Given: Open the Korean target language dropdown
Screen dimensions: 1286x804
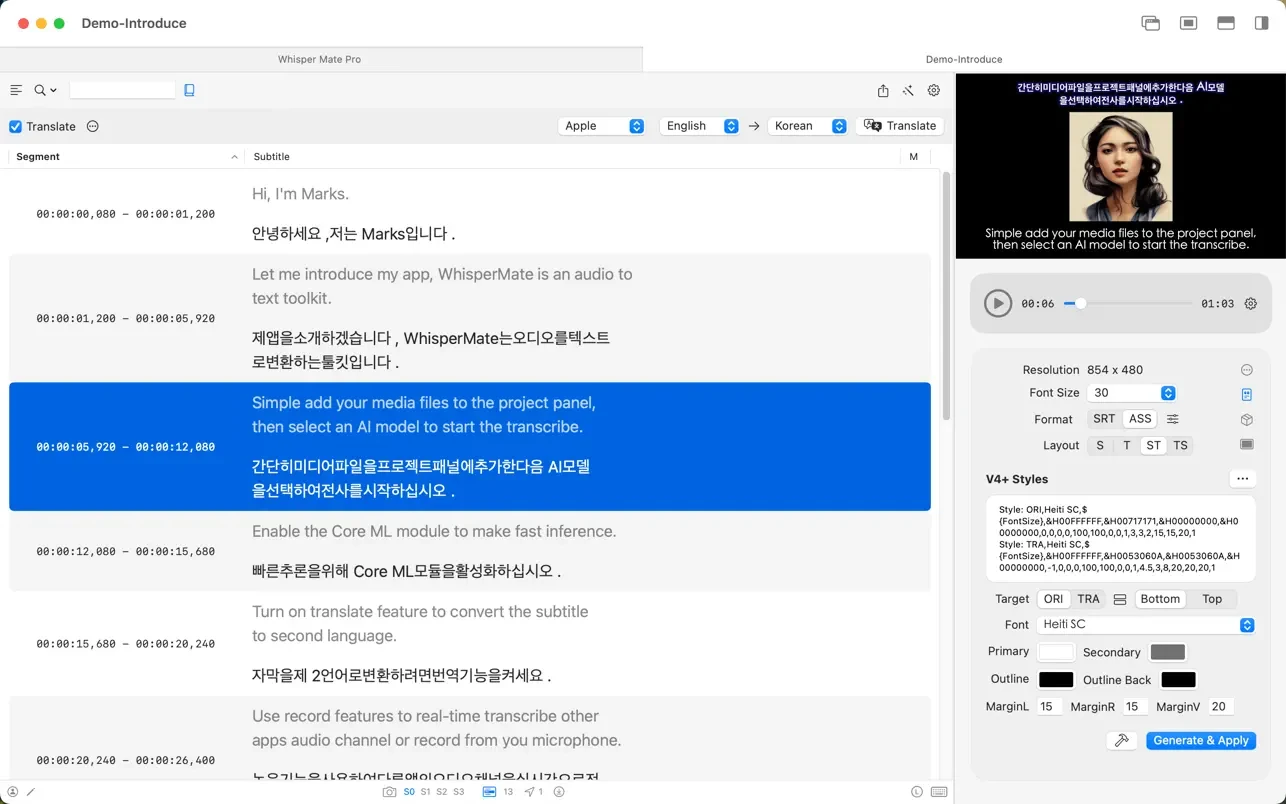Looking at the screenshot, I should point(809,126).
